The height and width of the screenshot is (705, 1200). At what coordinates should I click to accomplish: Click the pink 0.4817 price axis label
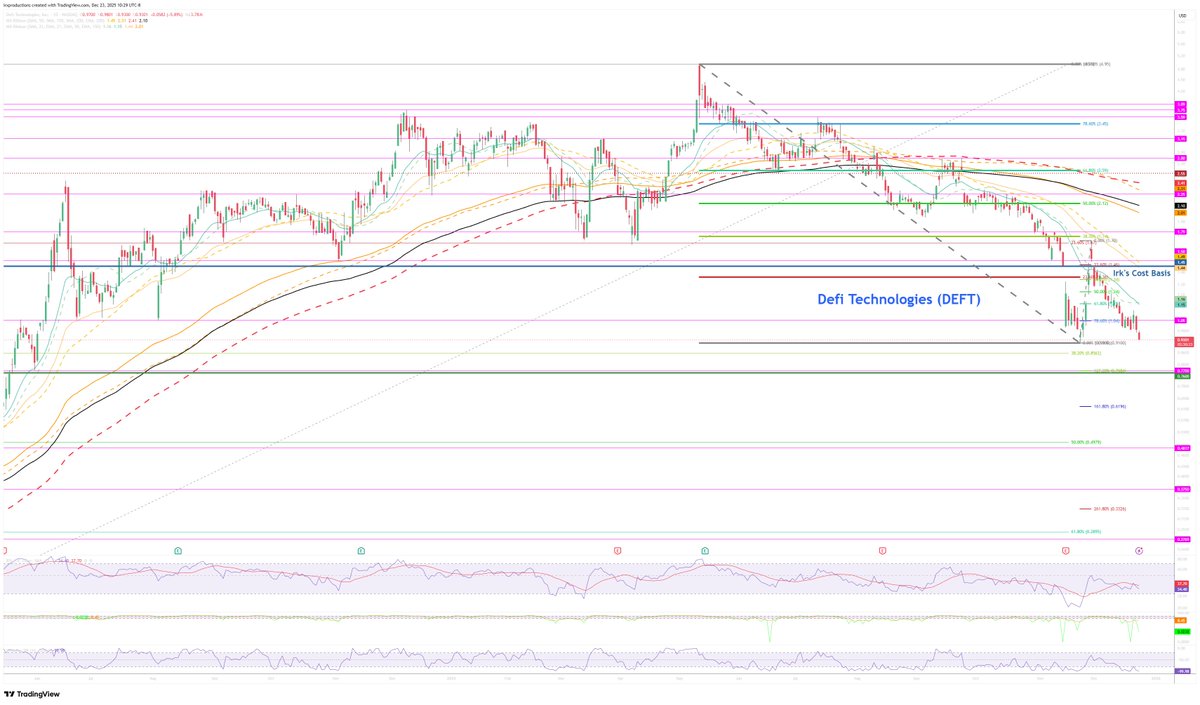[1181, 448]
